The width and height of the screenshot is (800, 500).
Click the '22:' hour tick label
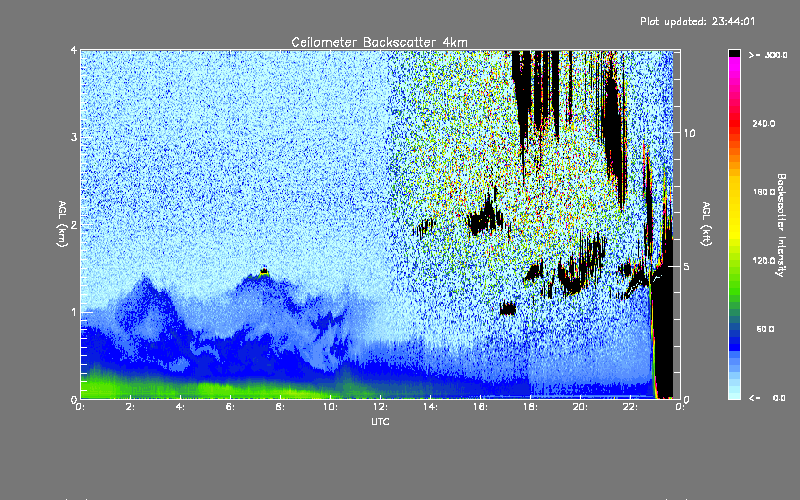tap(631, 407)
